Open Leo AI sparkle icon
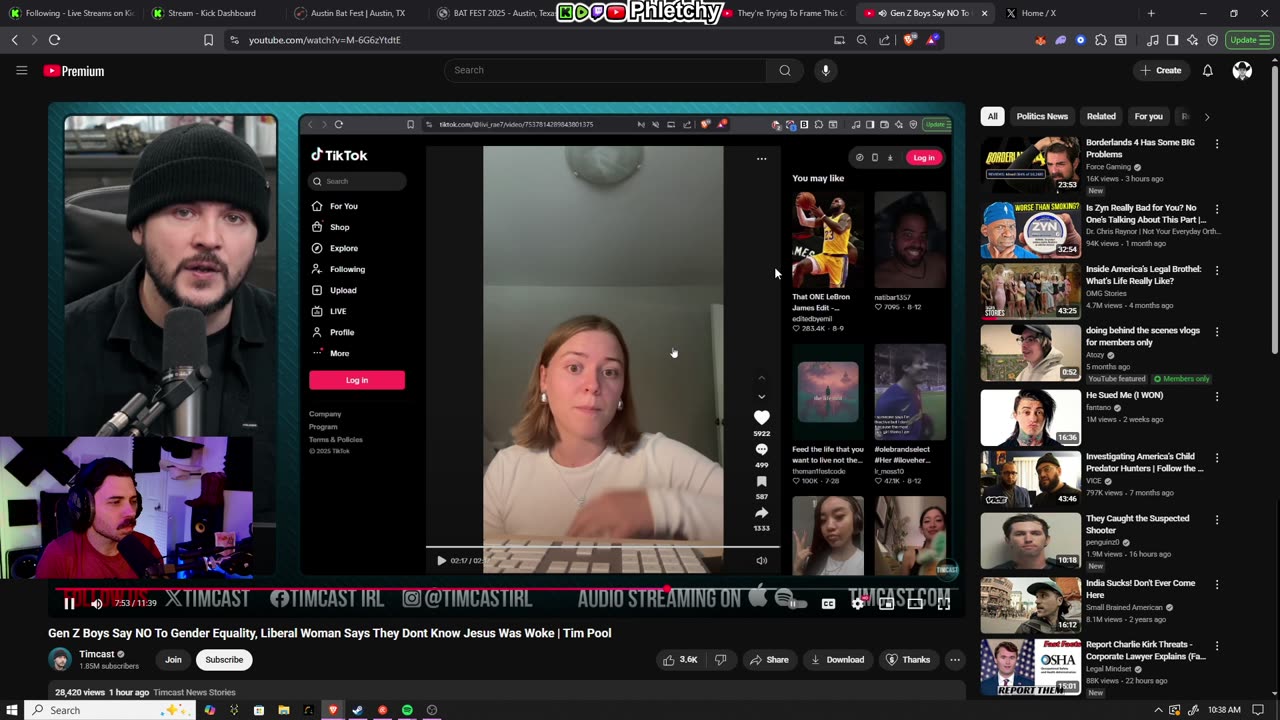The height and width of the screenshot is (720, 1280). pyautogui.click(x=1192, y=40)
